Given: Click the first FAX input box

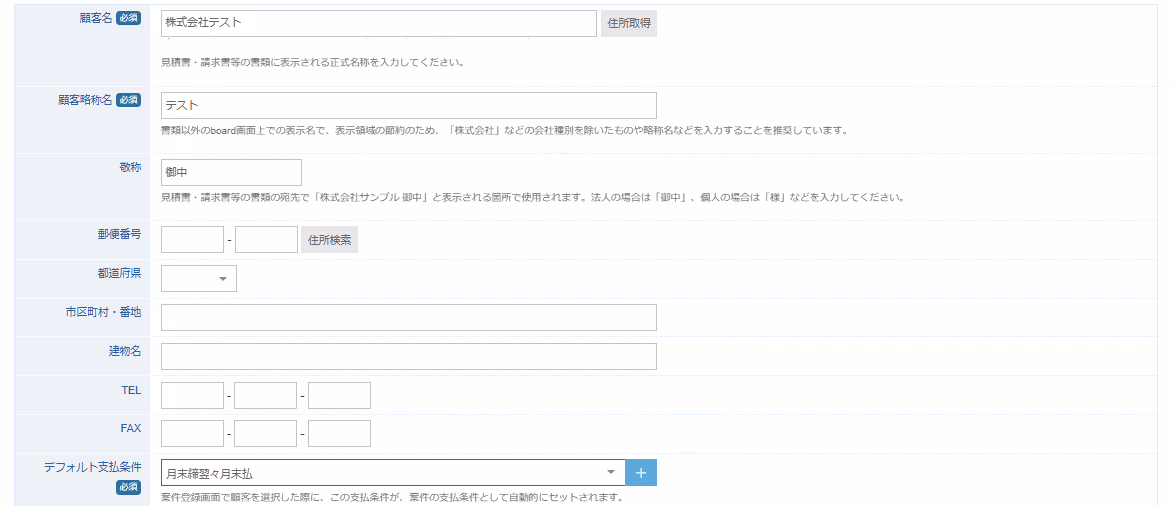Looking at the screenshot, I should (x=192, y=434).
